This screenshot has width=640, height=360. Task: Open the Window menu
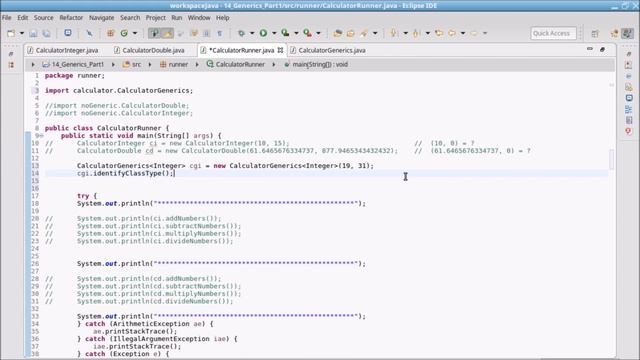click(199, 18)
